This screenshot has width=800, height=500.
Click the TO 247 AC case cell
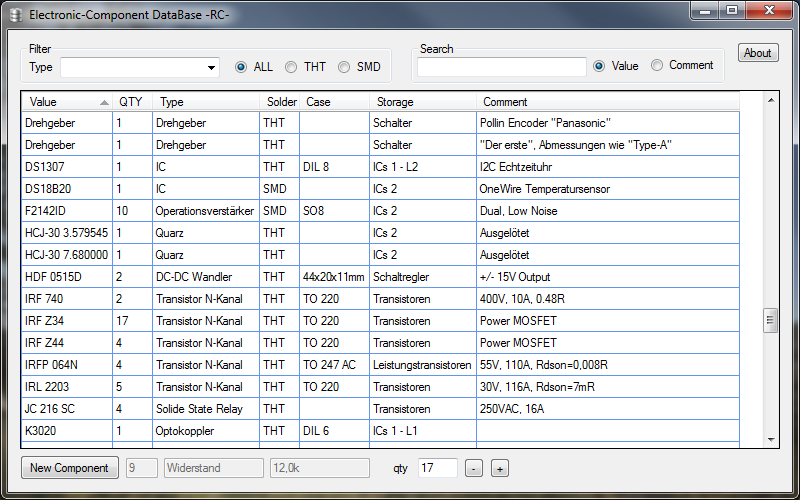pyautogui.click(x=334, y=365)
